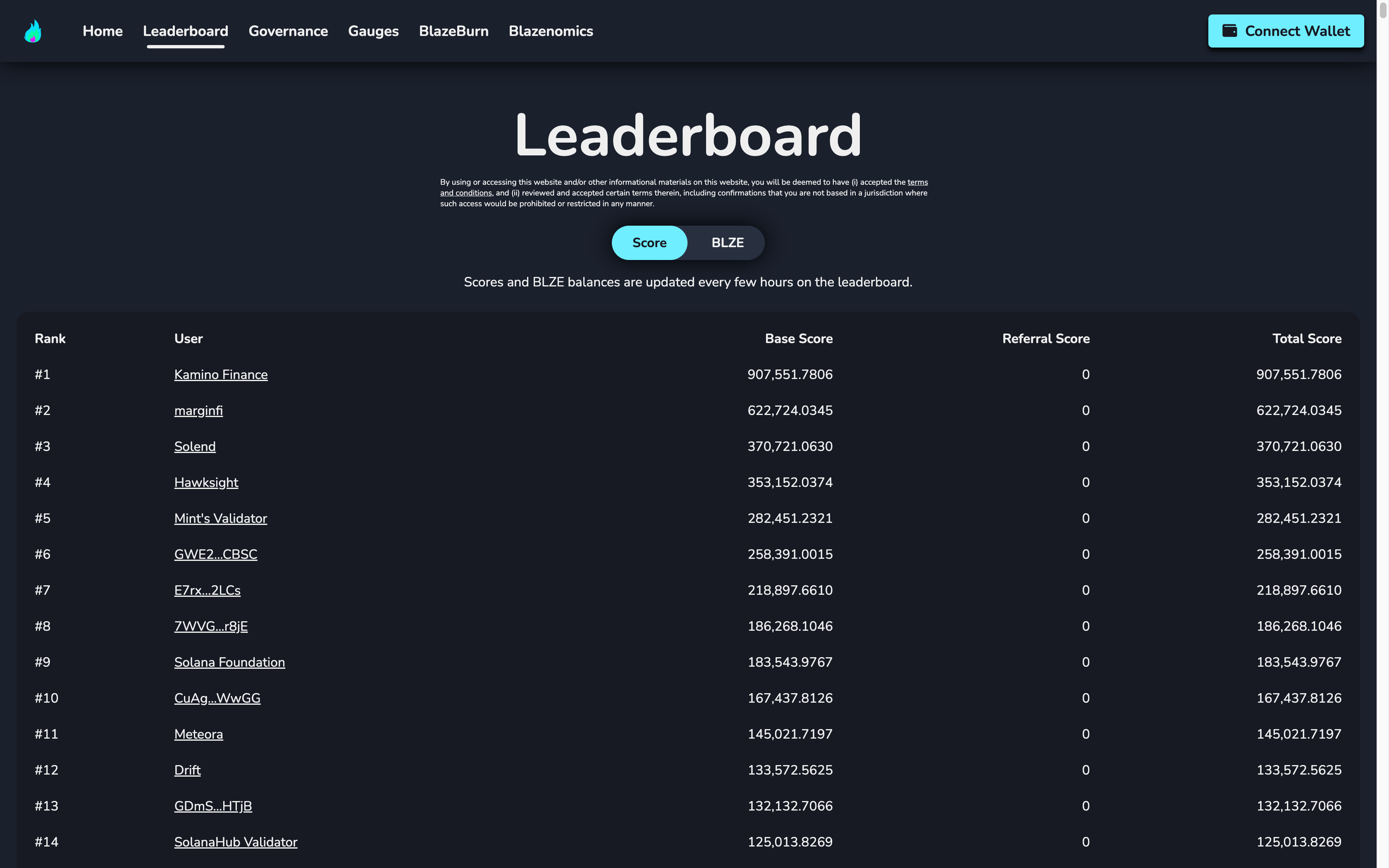Open Kamino Finance user link
Viewport: 1389px width, 868px height.
click(221, 374)
